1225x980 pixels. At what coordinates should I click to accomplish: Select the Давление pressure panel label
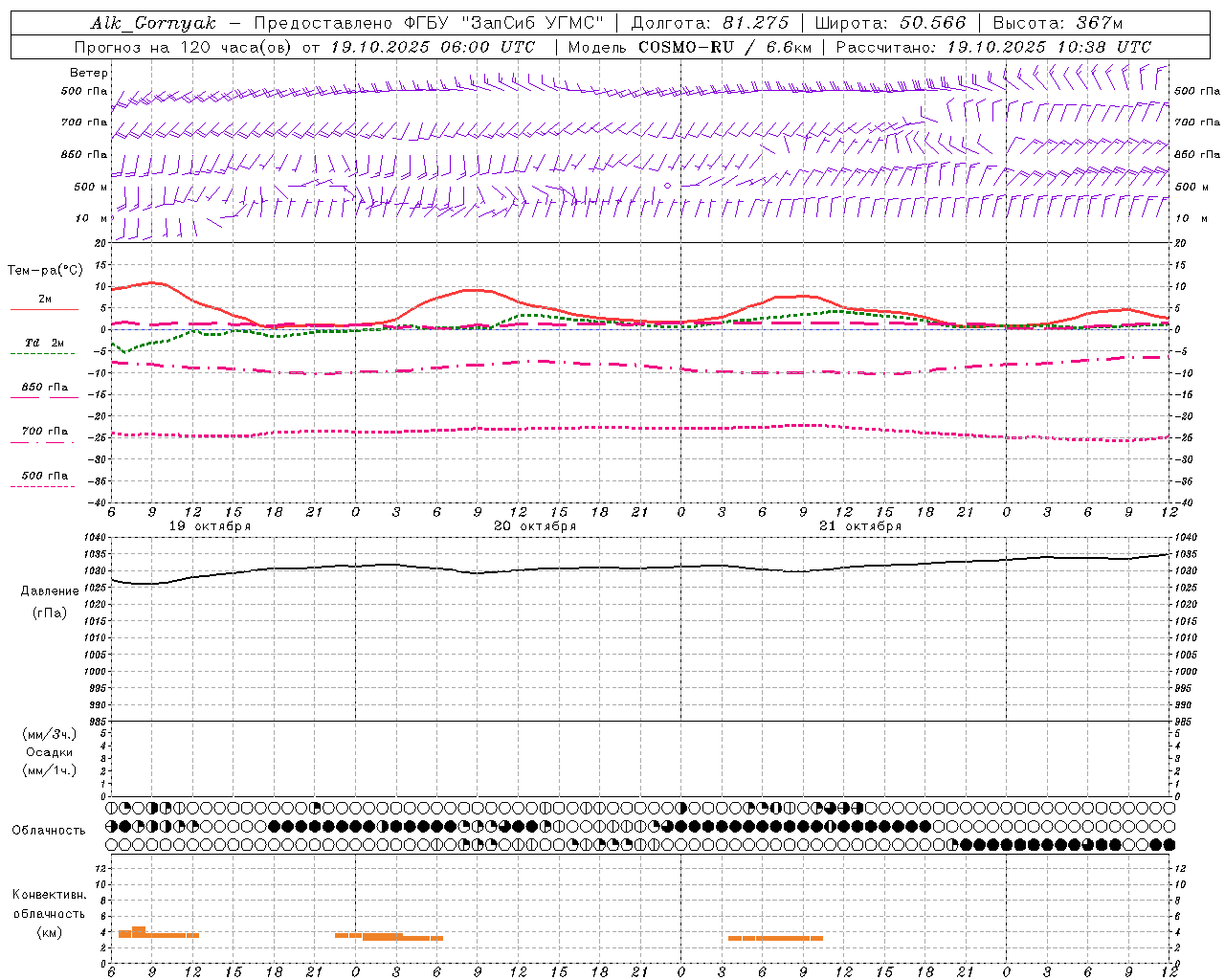coord(50,591)
